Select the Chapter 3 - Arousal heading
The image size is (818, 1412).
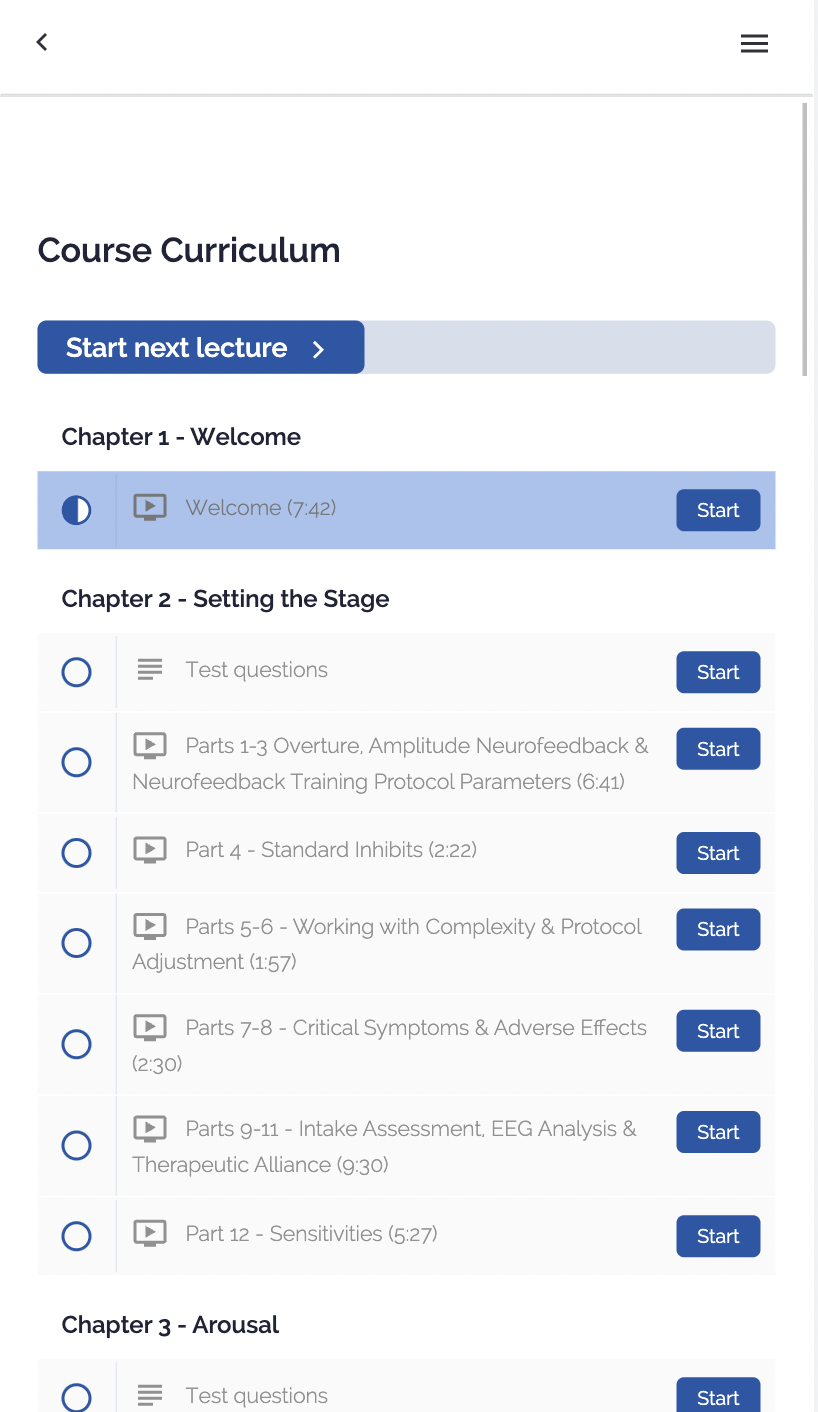pyautogui.click(x=170, y=1325)
